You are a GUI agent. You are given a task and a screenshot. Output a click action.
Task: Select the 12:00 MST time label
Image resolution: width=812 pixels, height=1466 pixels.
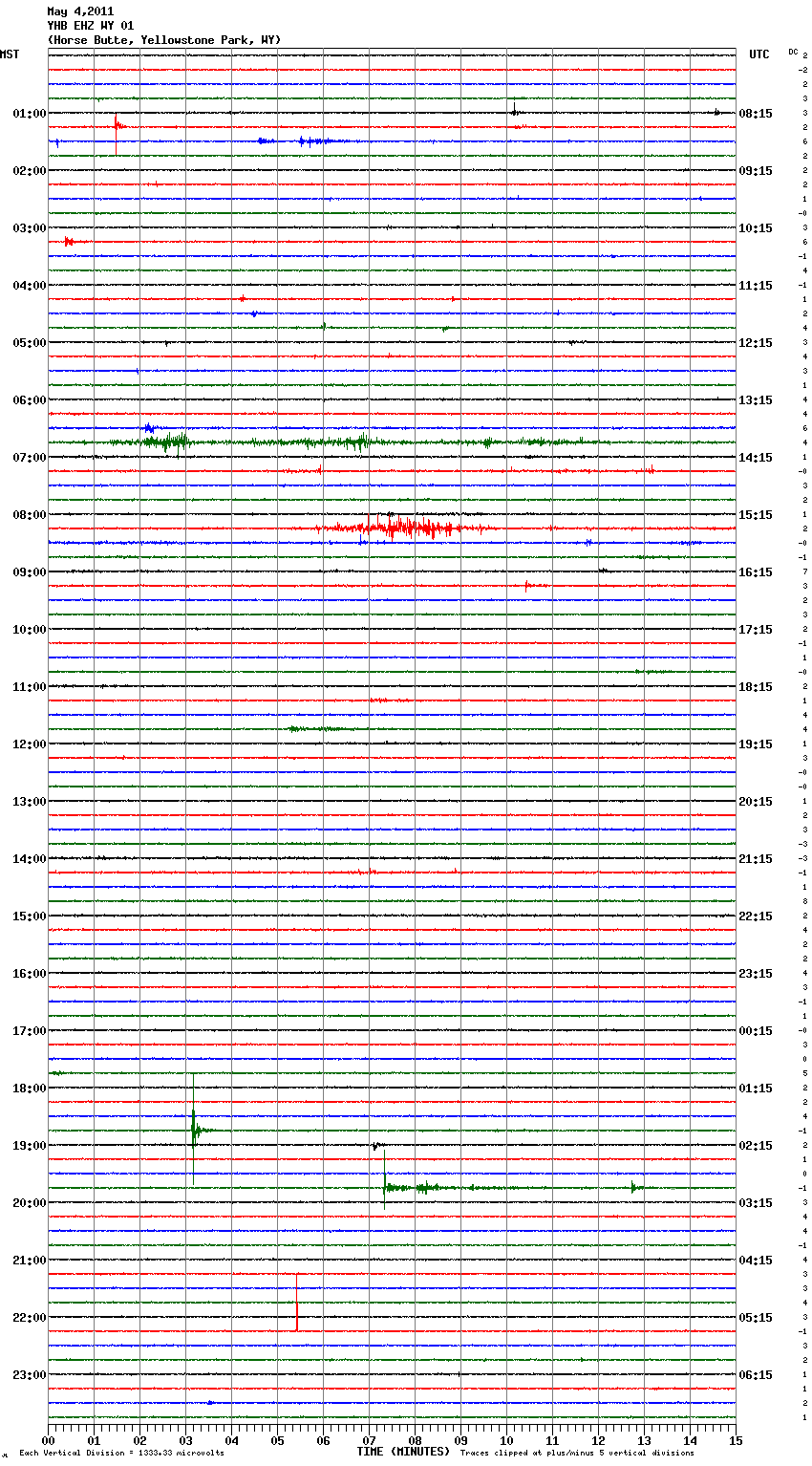click(30, 744)
